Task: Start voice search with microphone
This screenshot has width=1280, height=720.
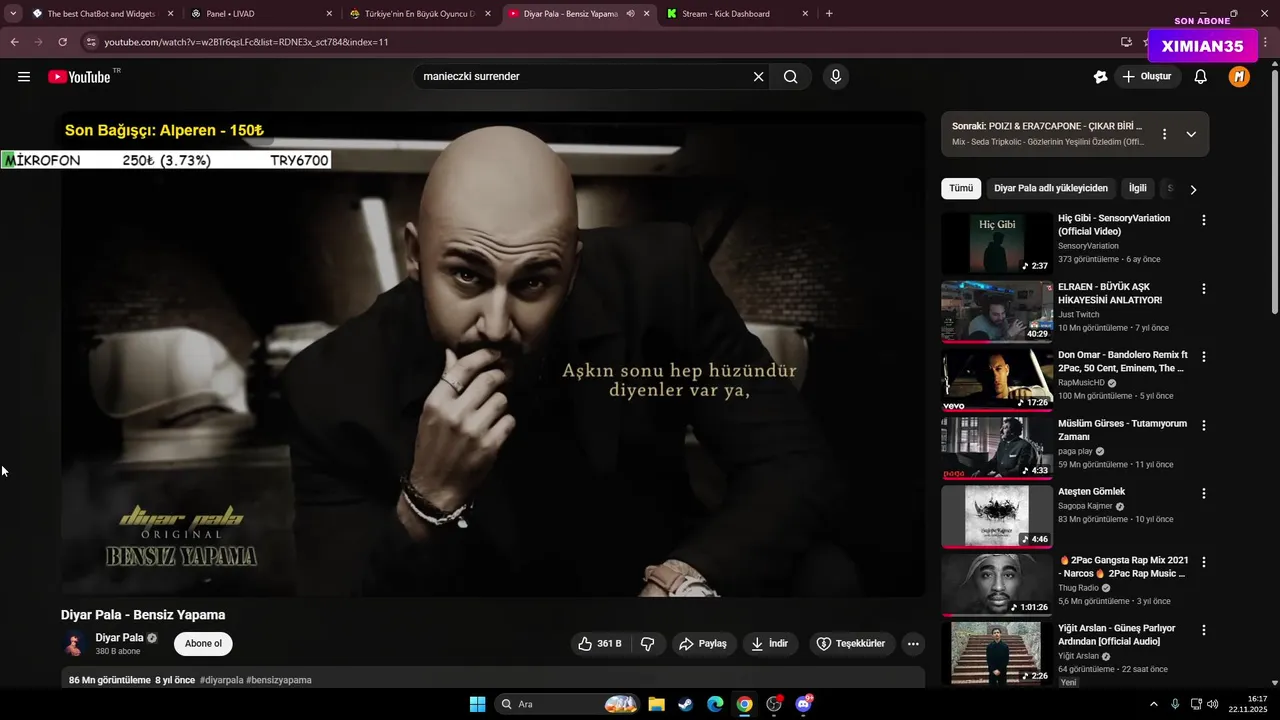Action: click(836, 77)
